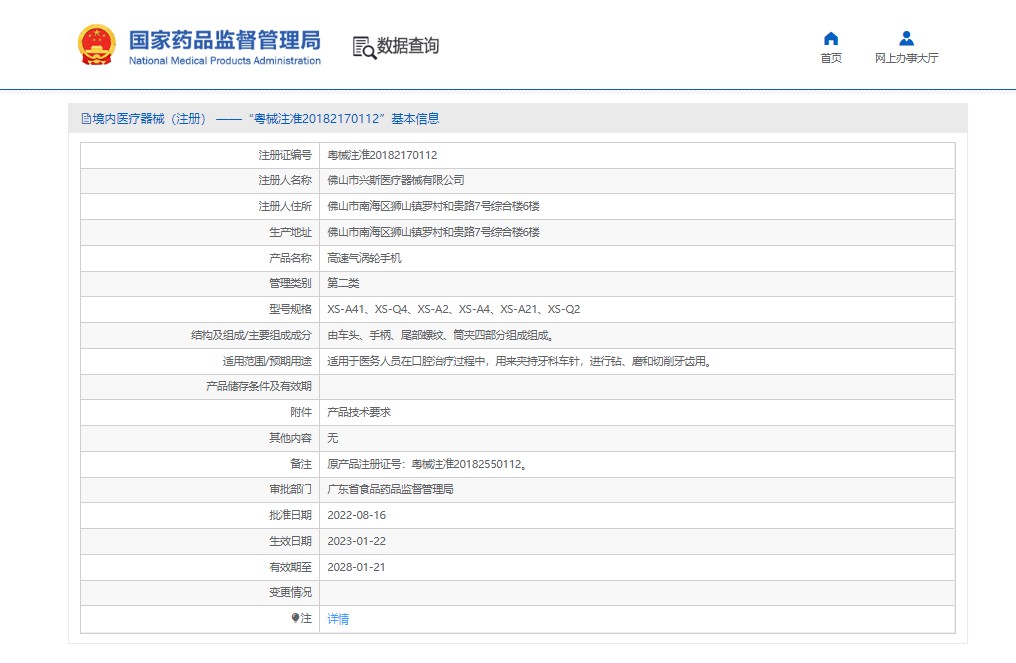Click the registration number 粤械注准20182170112 value
The image size is (1016, 663).
click(x=382, y=155)
